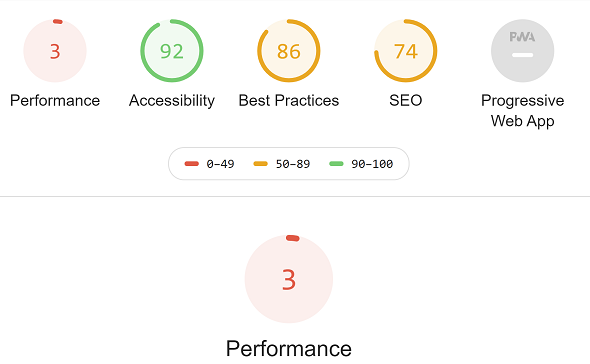Click the green 90-100 legend marker
The image size is (590, 364).
[x=336, y=164]
